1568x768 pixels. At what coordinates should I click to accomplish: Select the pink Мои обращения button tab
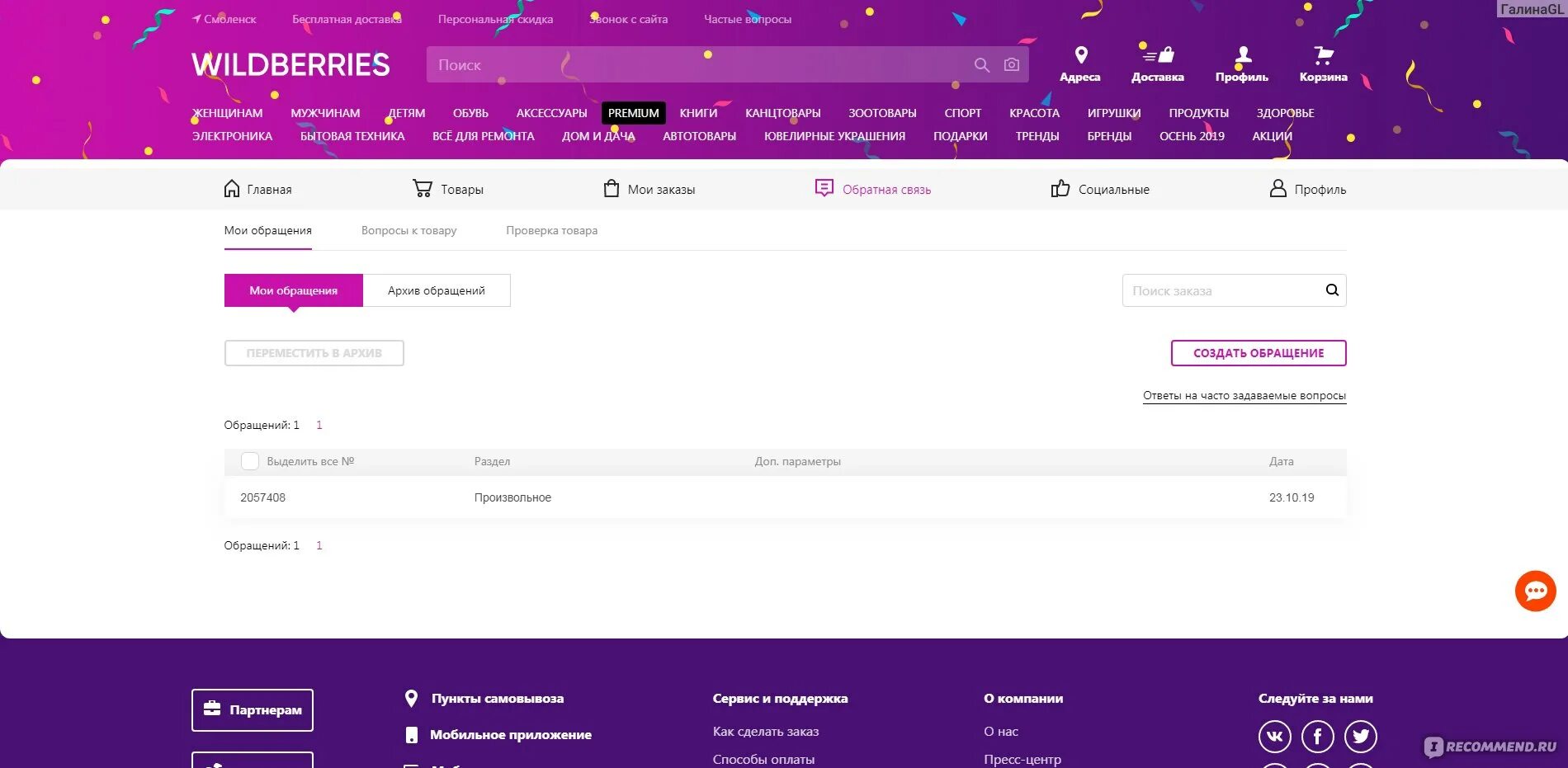tap(294, 290)
